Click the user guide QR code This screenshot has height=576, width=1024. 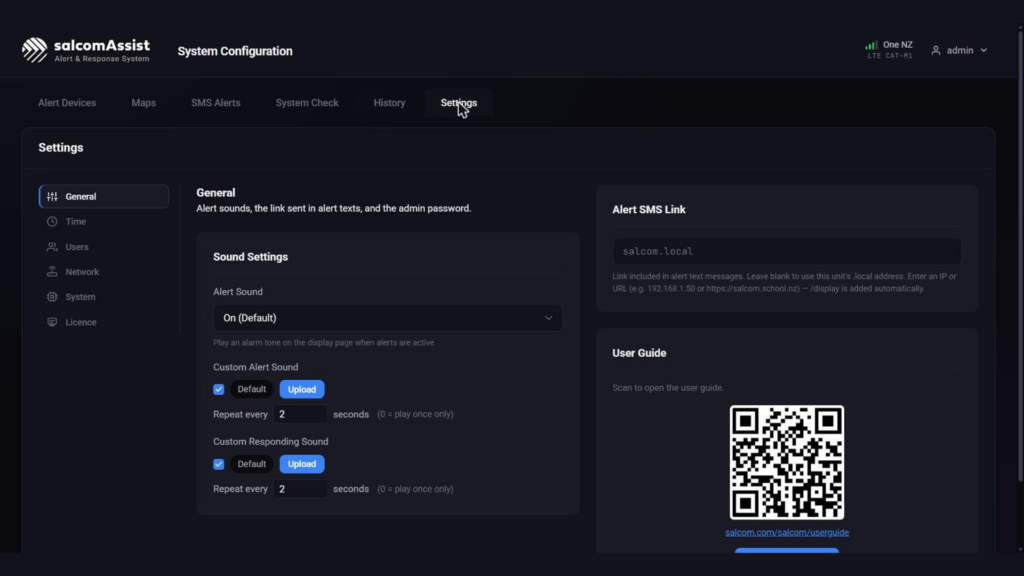tap(787, 462)
